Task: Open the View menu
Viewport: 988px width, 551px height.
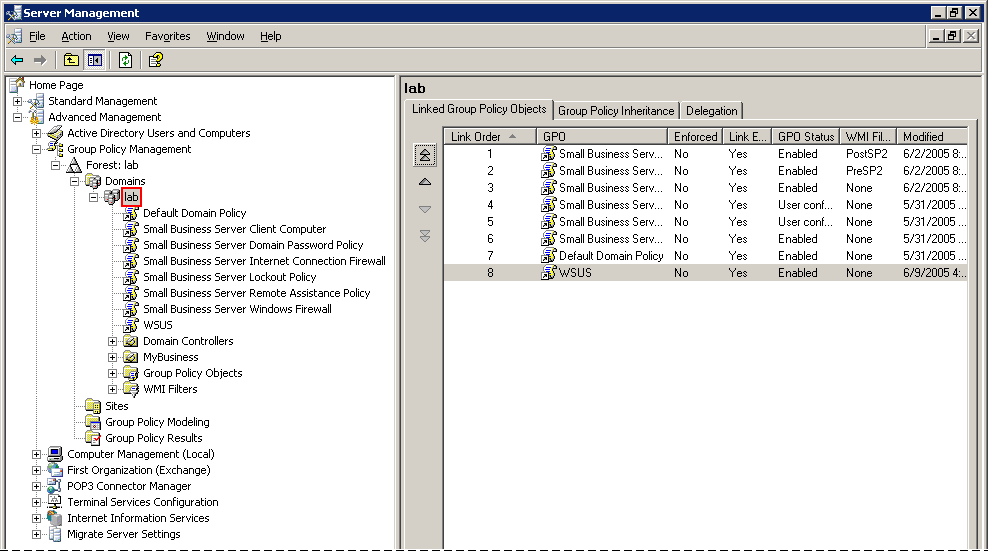Action: click(118, 37)
